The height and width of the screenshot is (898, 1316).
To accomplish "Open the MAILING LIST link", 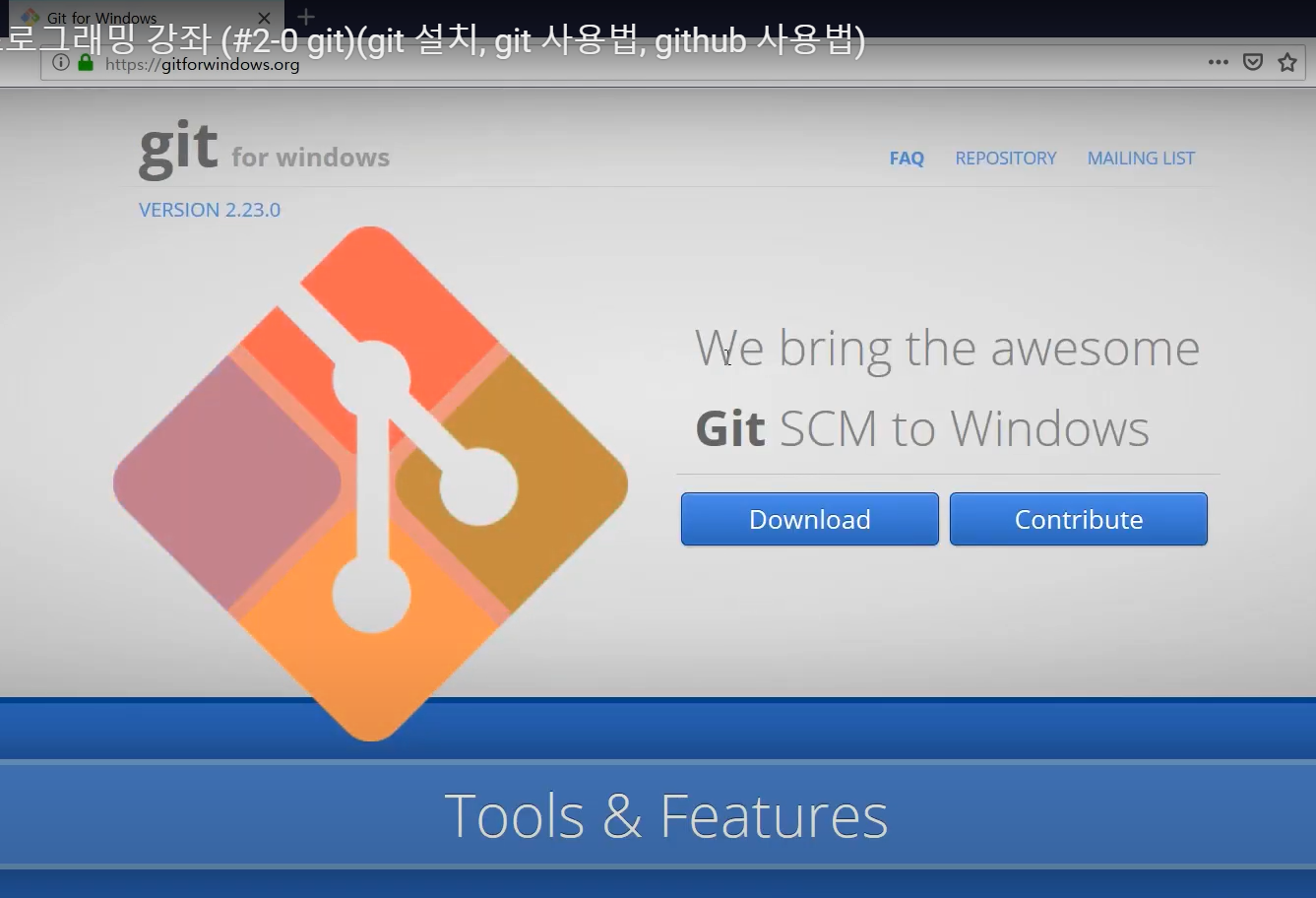I will click(1141, 159).
